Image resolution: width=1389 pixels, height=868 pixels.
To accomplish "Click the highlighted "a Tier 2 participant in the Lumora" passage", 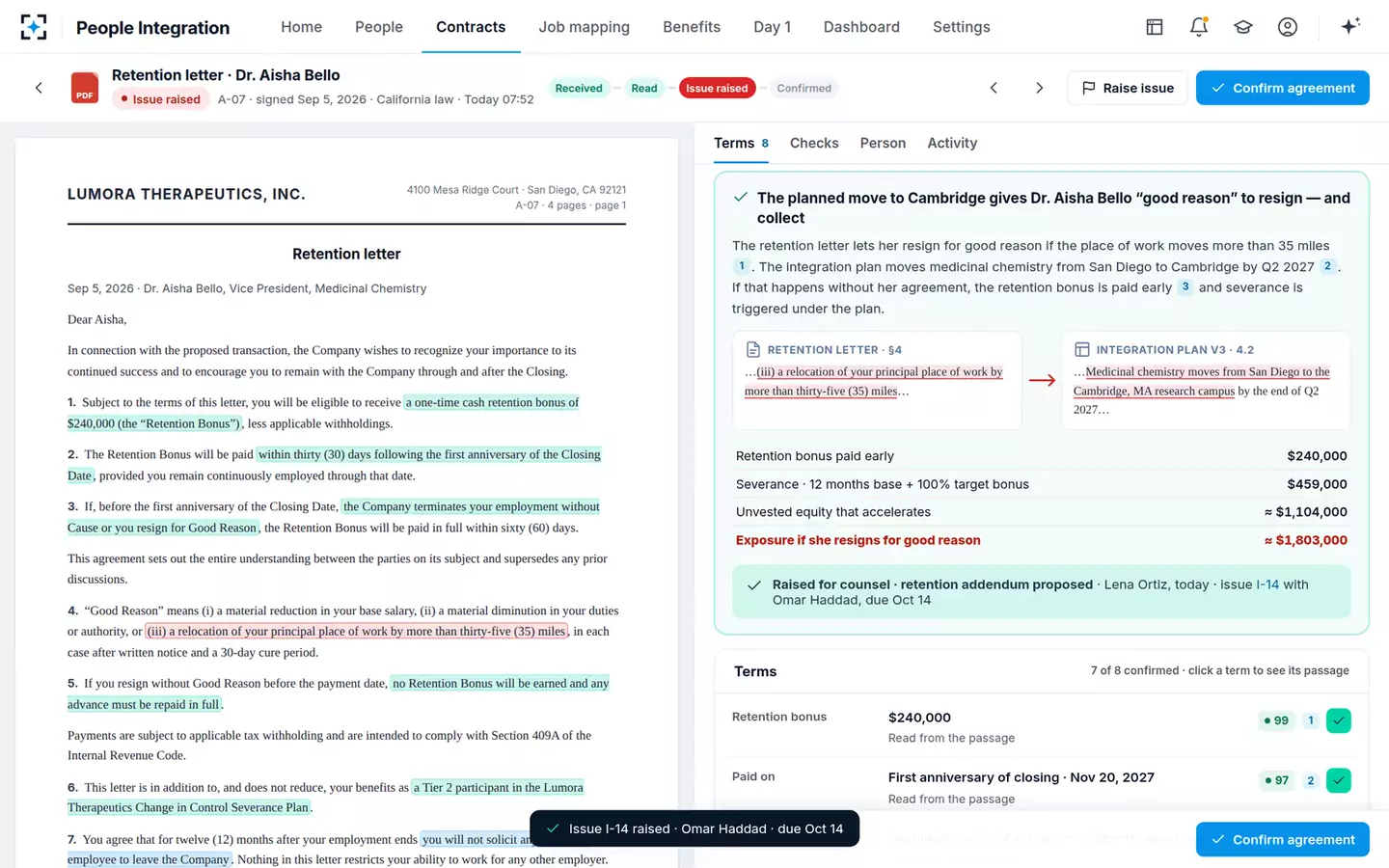I will click(498, 787).
